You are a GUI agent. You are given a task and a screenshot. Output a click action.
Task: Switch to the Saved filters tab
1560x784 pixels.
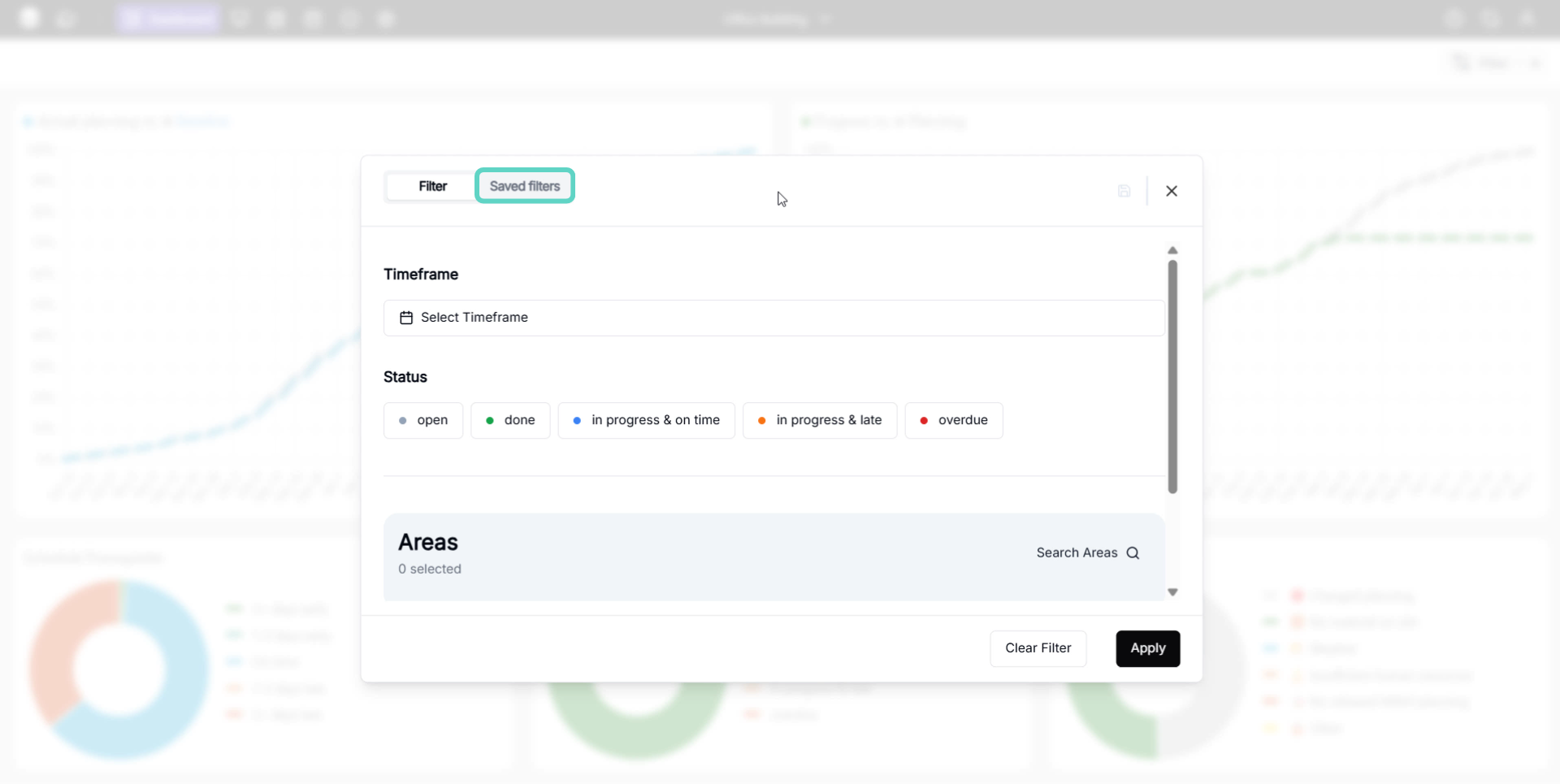tap(525, 186)
